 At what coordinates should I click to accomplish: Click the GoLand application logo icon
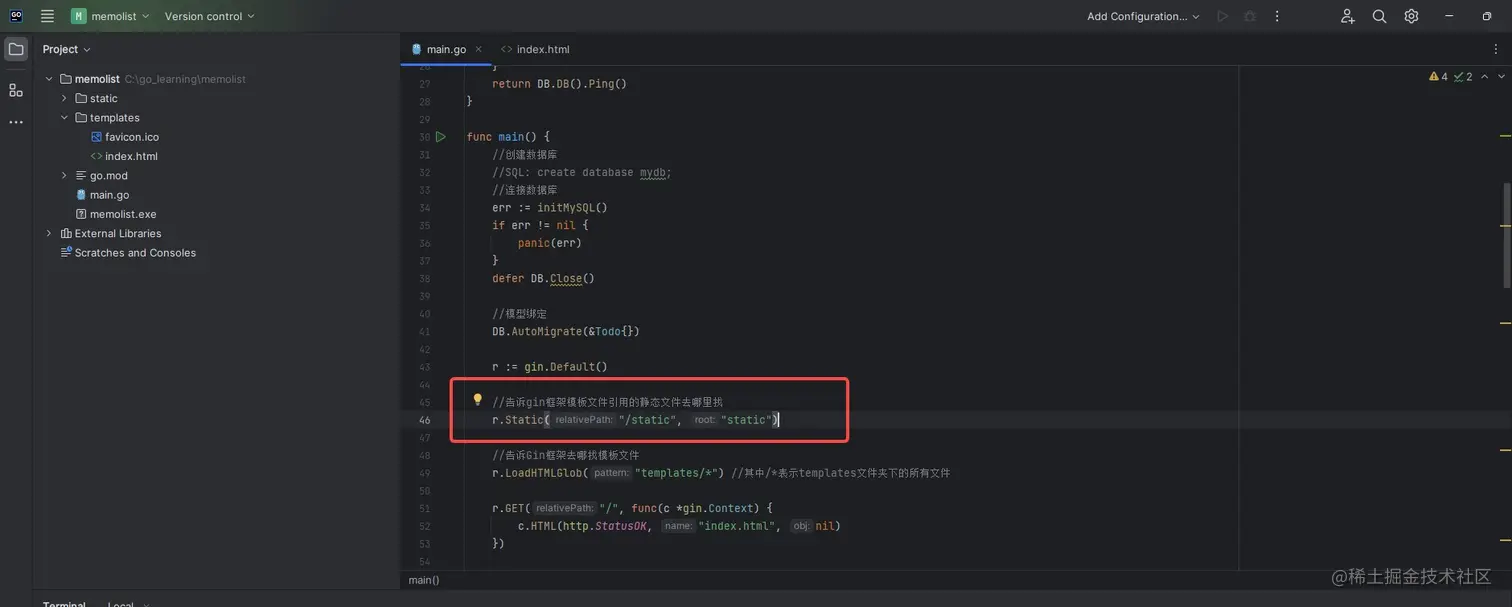(16, 16)
